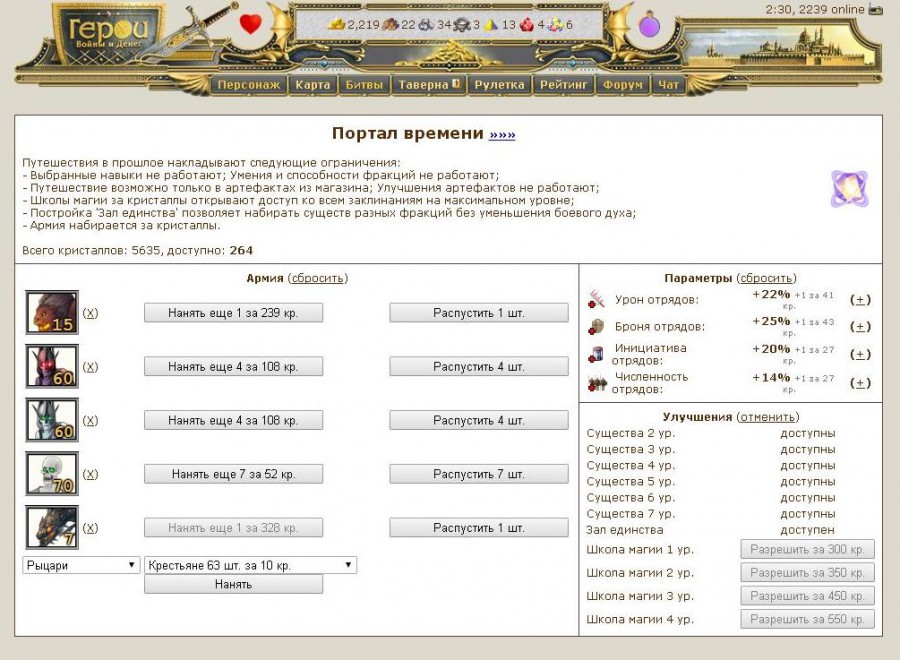Open the Рыцари faction dropdown

[x=81, y=565]
